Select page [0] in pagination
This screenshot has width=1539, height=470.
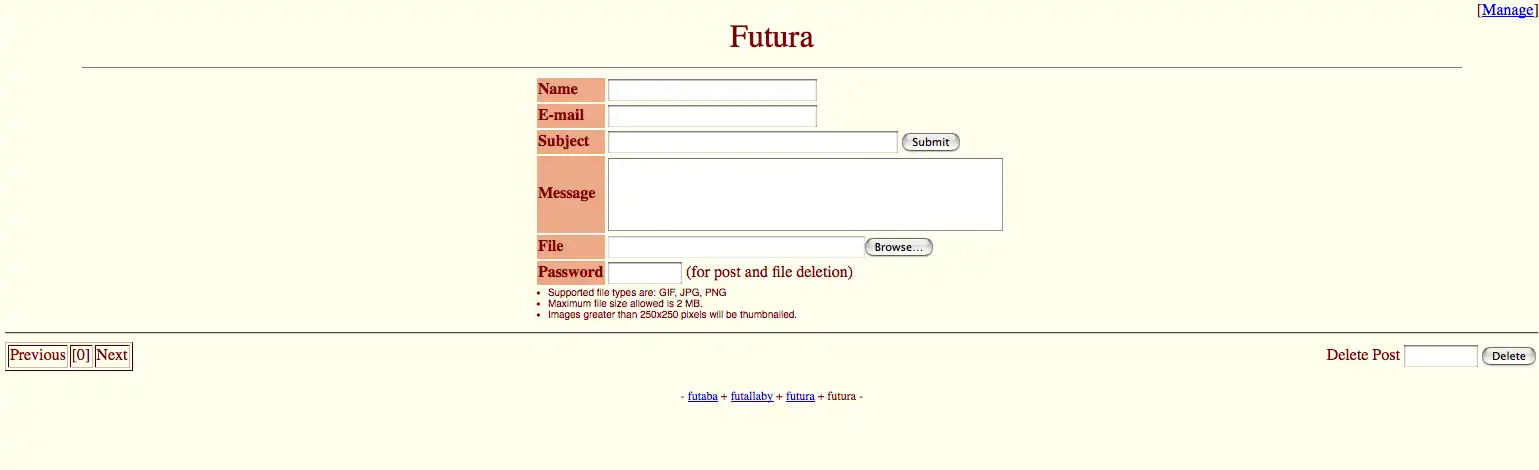click(x=81, y=355)
